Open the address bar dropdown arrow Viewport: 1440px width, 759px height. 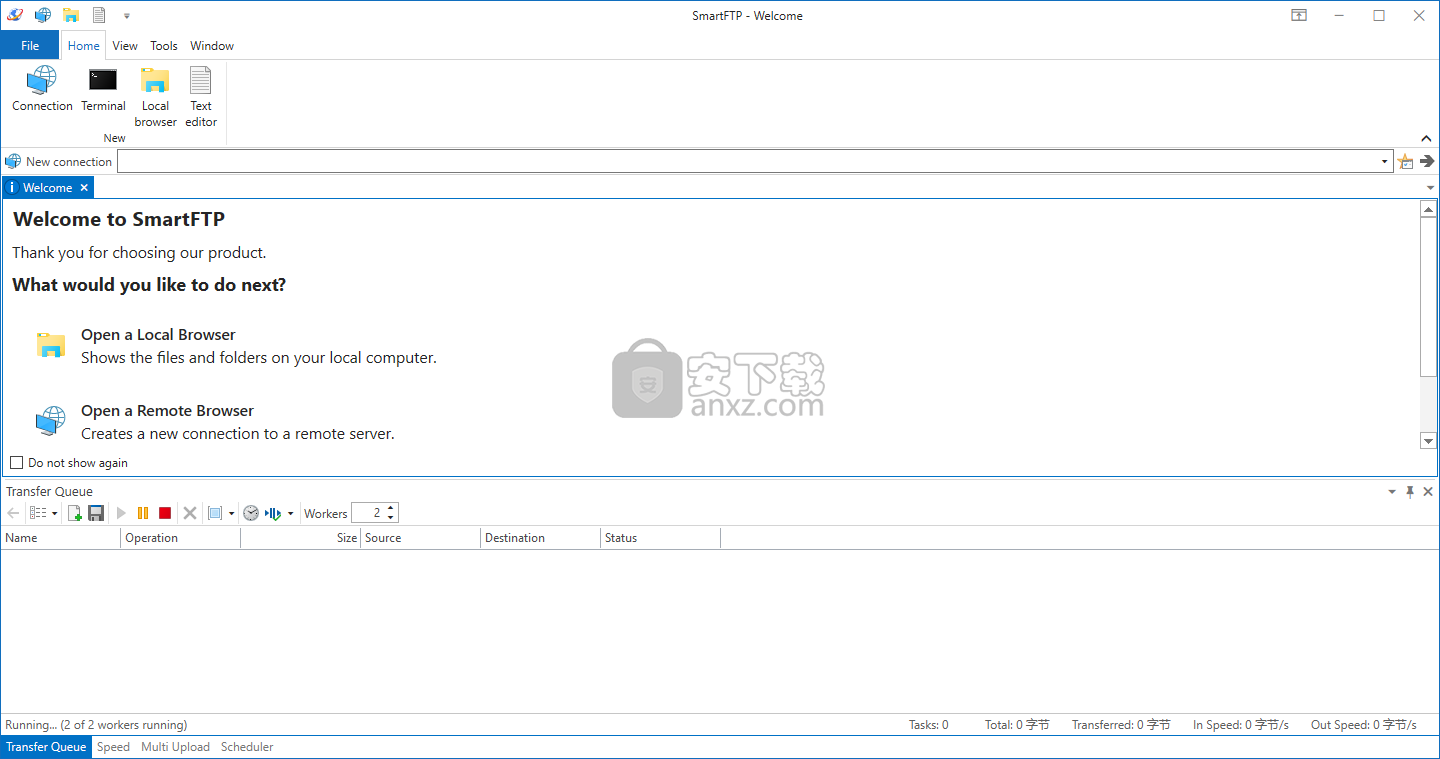[x=1385, y=161]
